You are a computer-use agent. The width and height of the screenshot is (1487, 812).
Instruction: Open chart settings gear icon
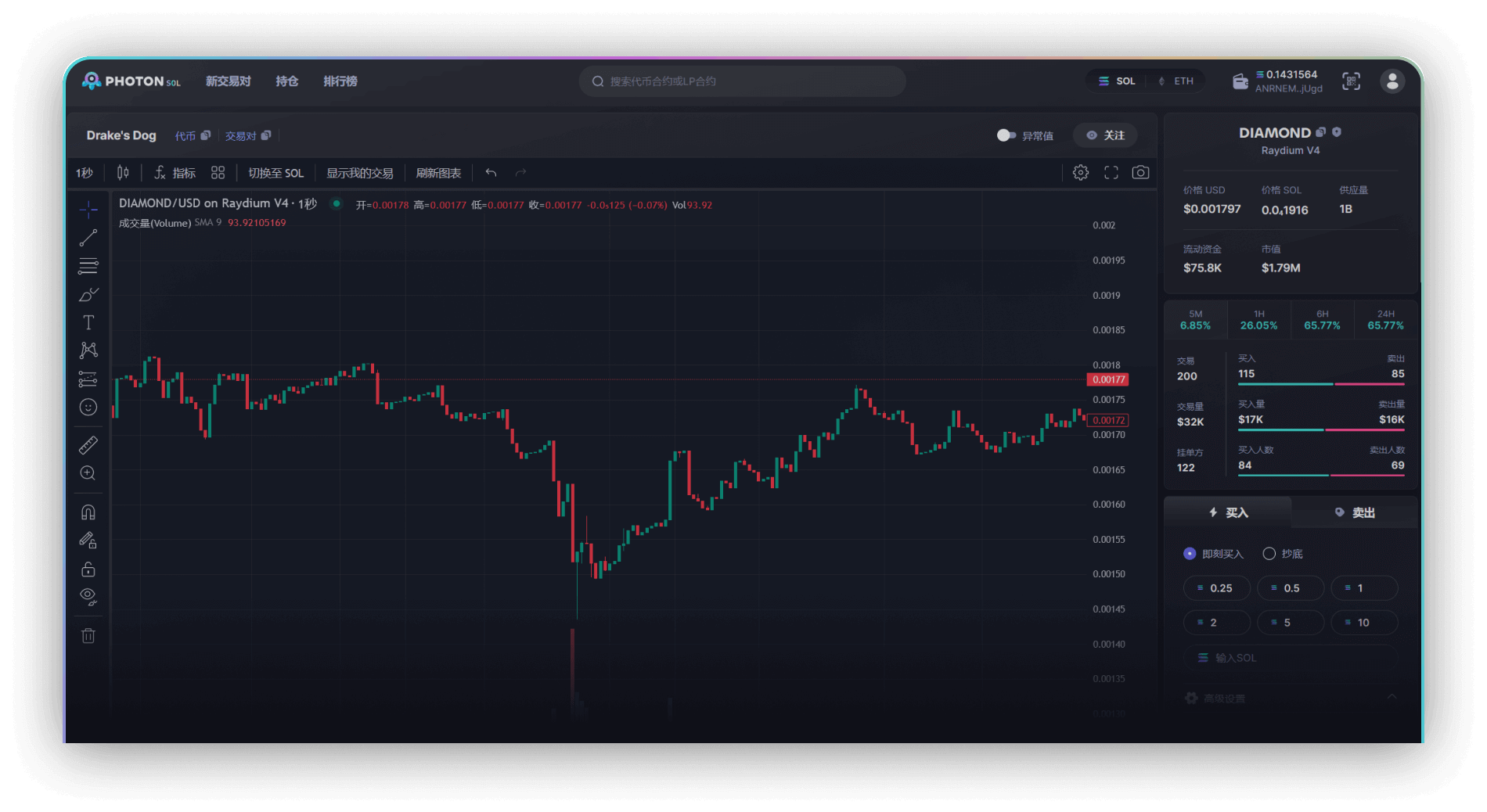1081,173
